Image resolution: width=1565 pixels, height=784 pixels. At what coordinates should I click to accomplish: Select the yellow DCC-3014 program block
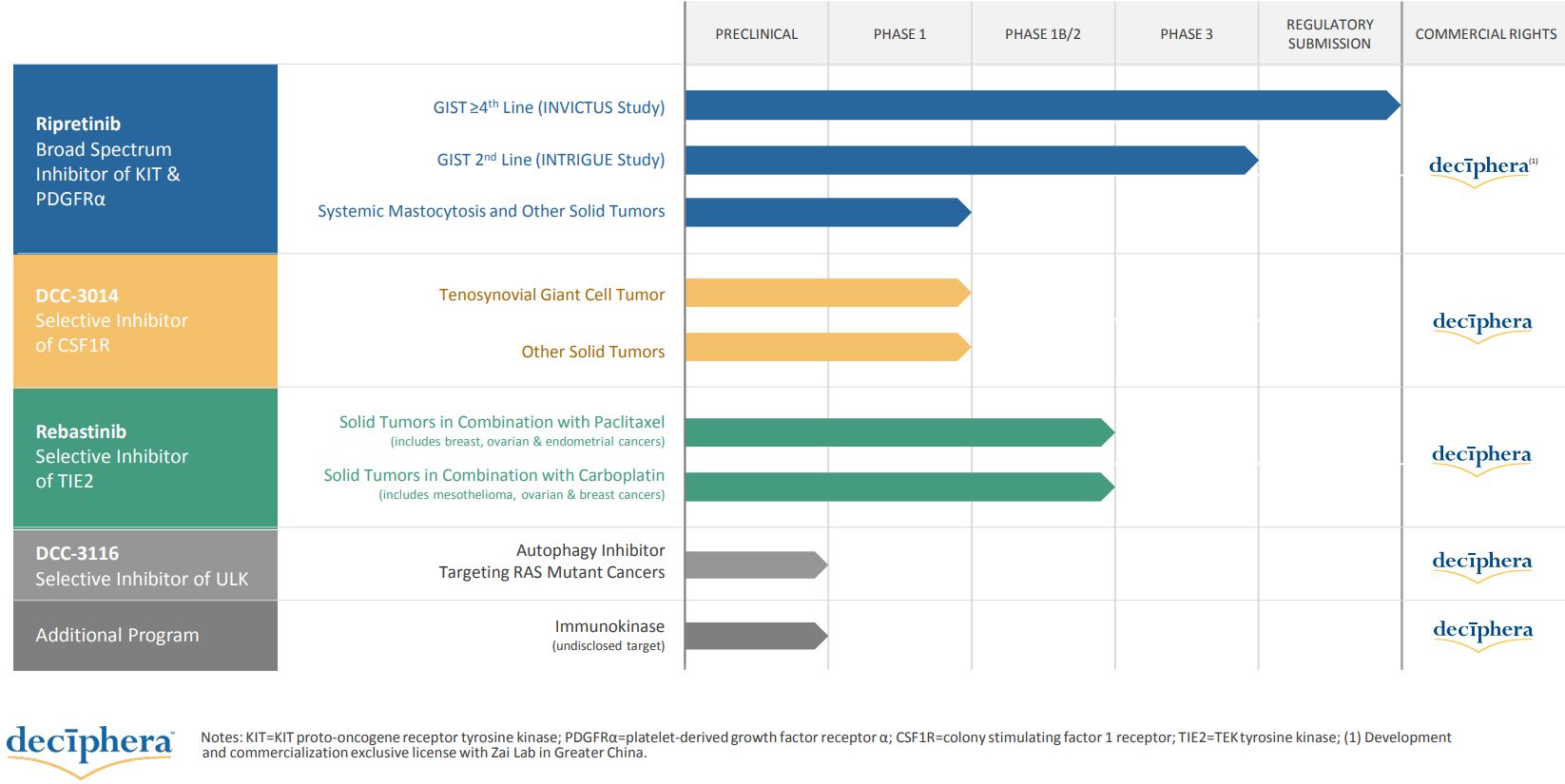145,321
